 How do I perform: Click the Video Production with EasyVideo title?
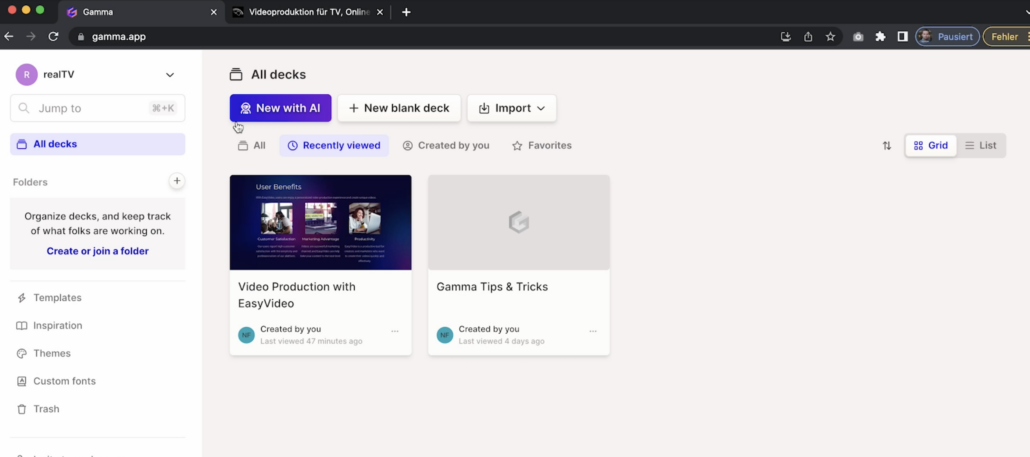(297, 295)
